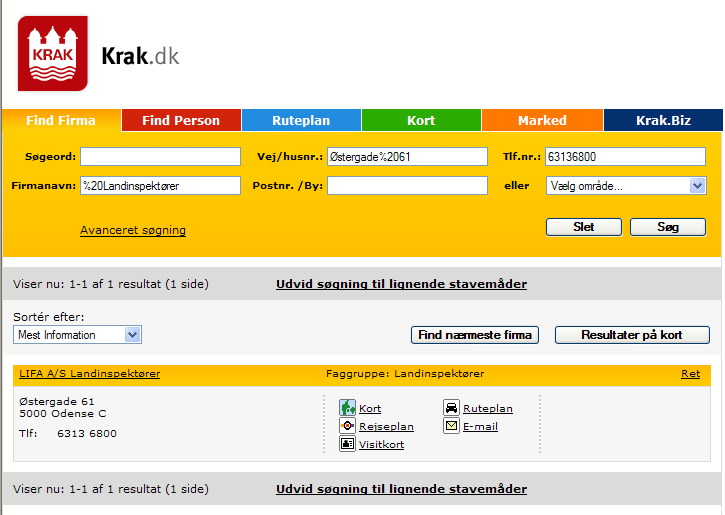This screenshot has height=515, width=725.
Task: Click Find nærmeste firma button
Action: point(475,335)
